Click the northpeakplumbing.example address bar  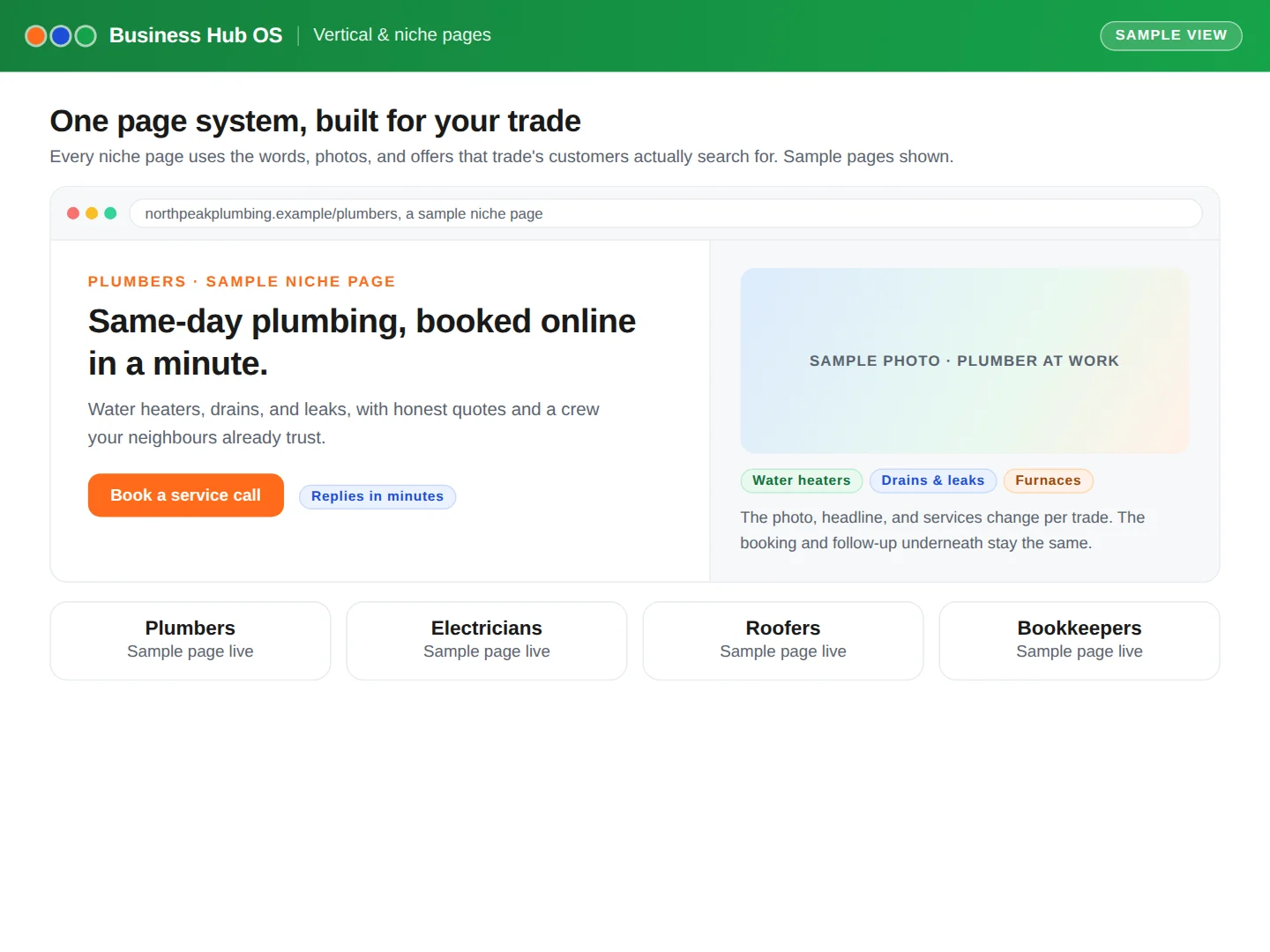(666, 213)
